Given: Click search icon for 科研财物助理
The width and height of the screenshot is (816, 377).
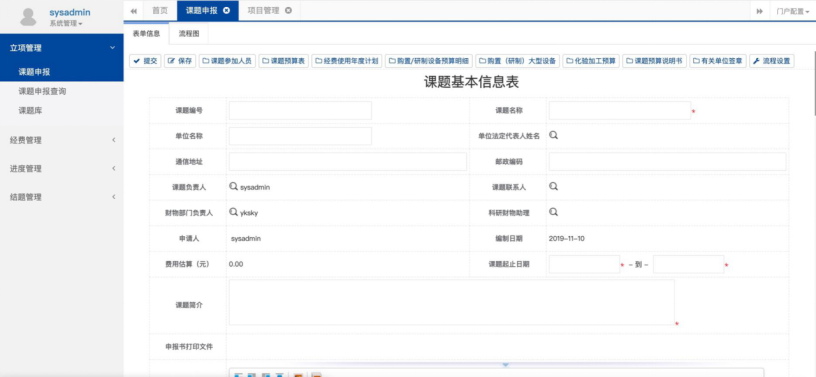Looking at the screenshot, I should [554, 212].
